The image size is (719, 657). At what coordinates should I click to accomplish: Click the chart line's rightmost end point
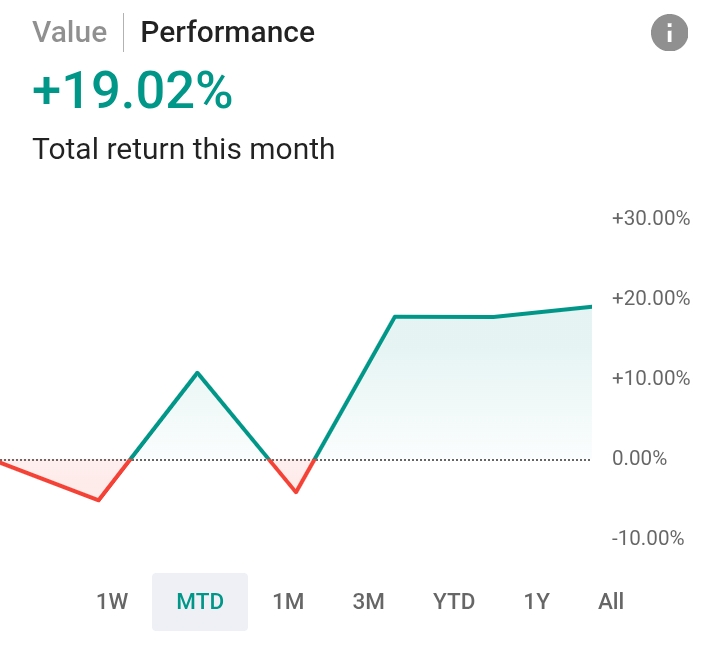coord(590,307)
